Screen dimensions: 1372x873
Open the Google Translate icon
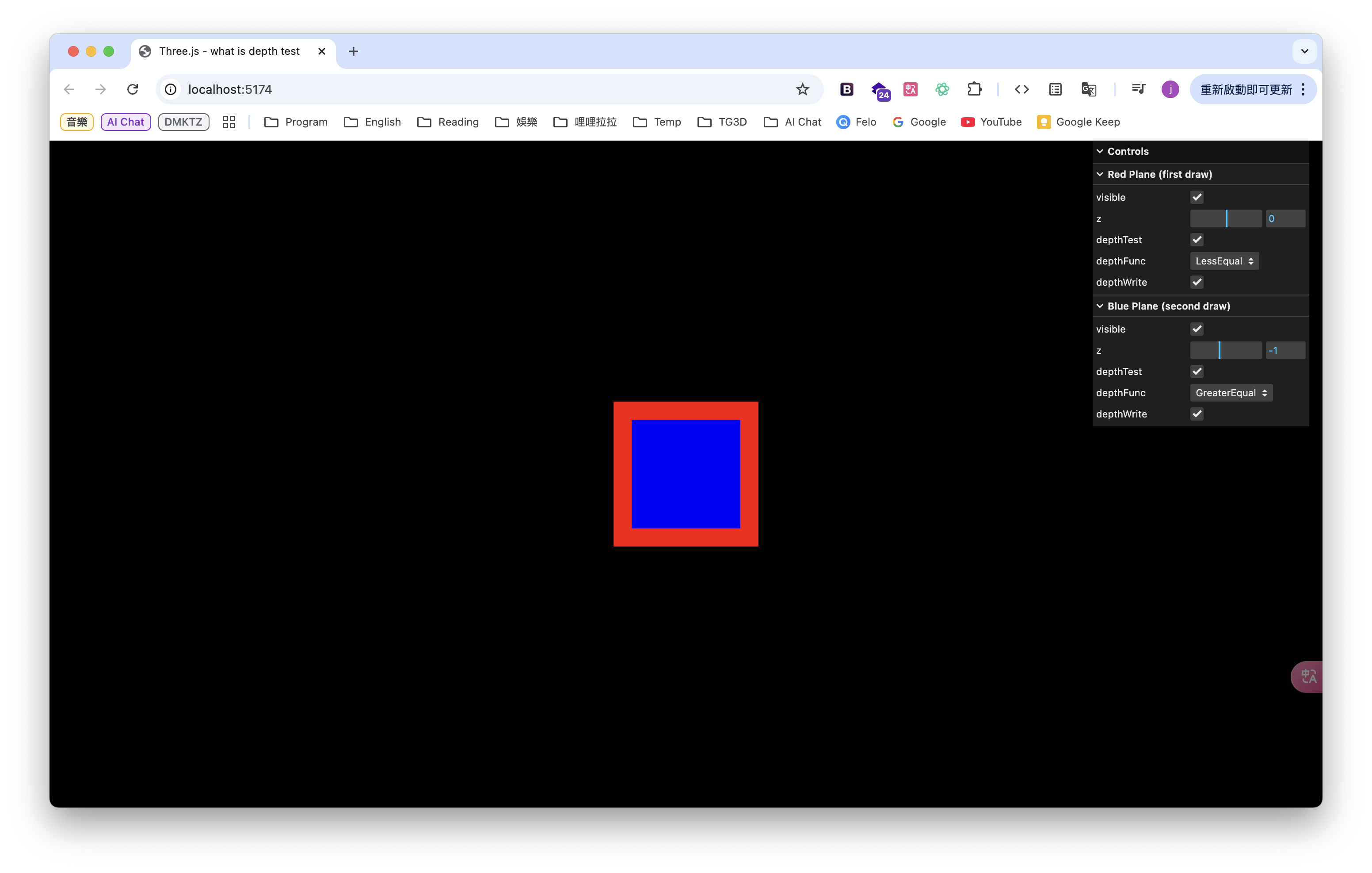1089,89
